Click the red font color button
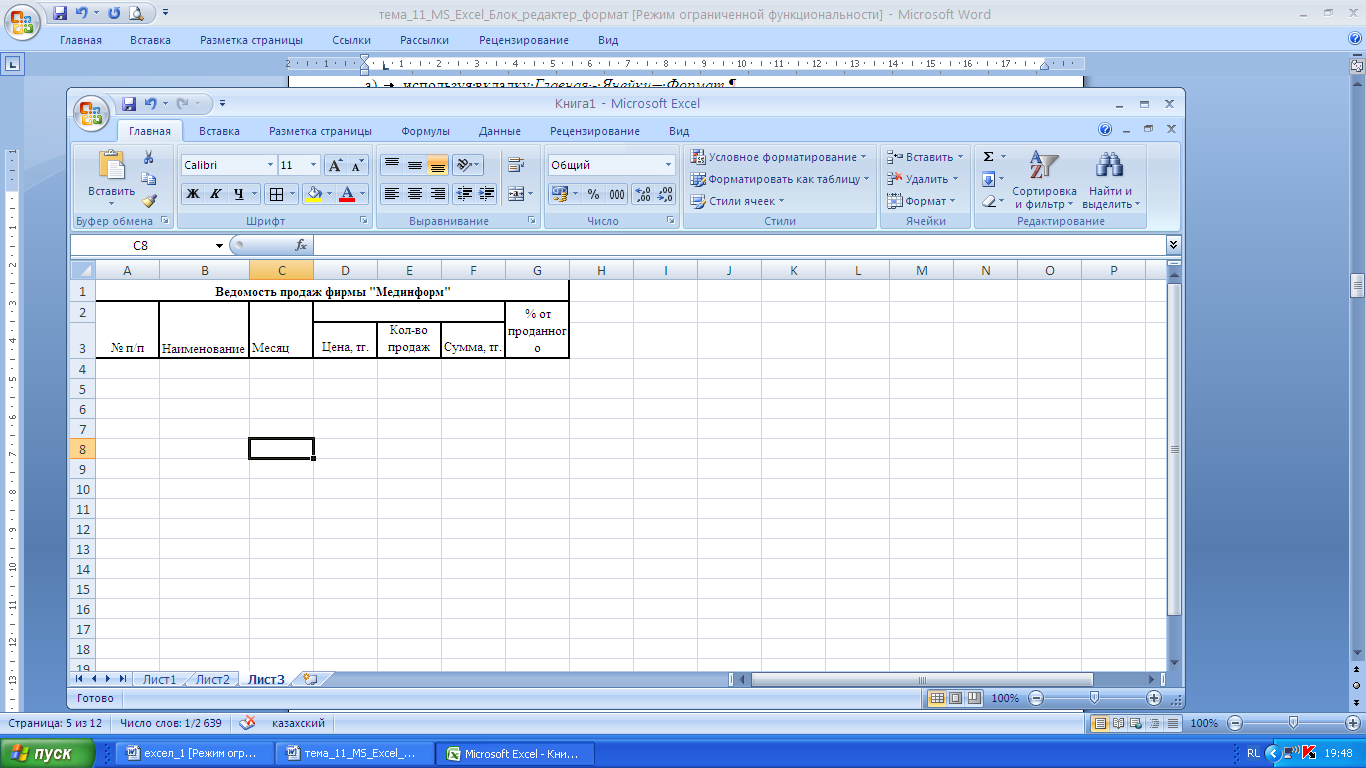1366x768 pixels. click(347, 194)
